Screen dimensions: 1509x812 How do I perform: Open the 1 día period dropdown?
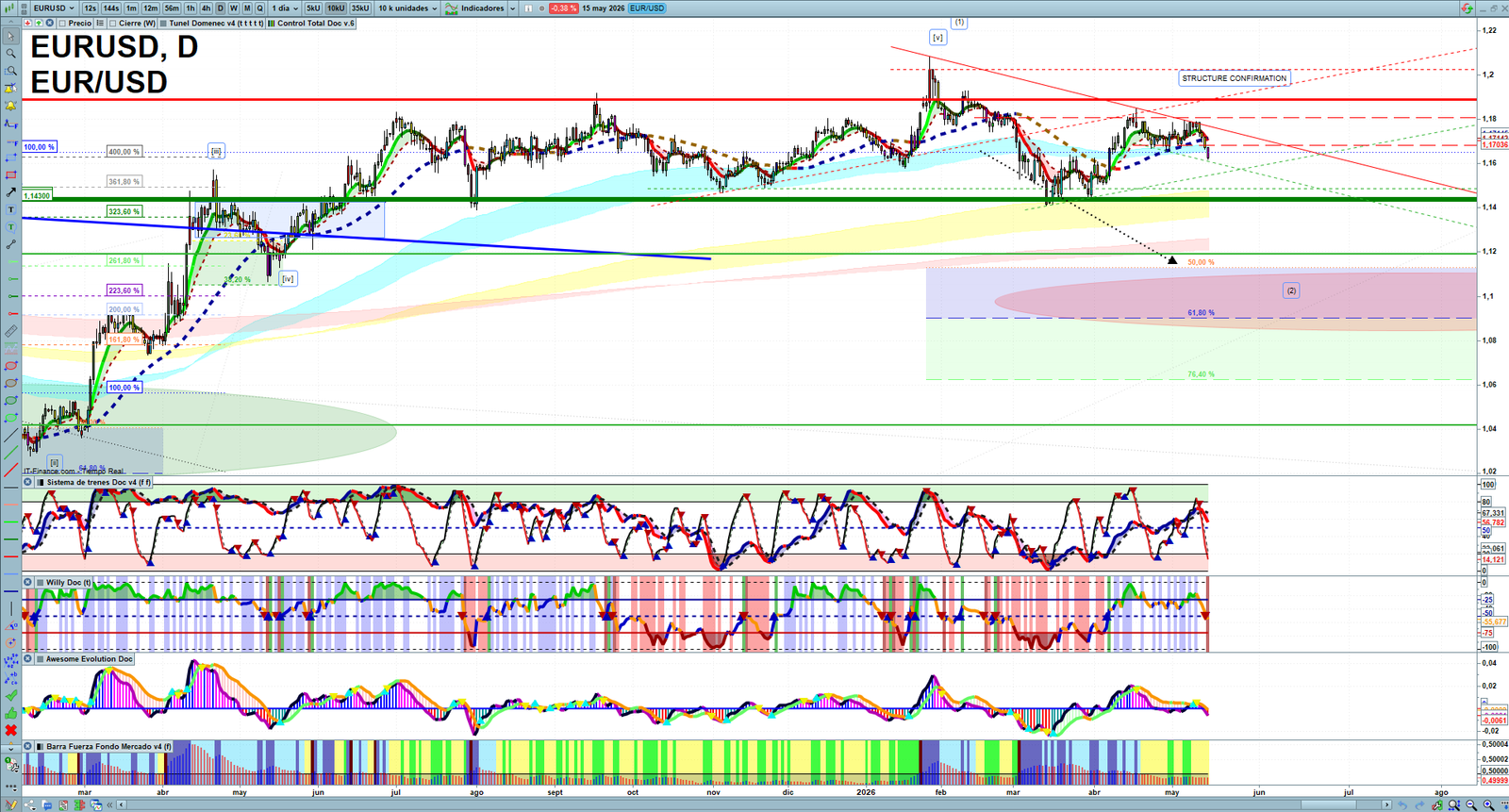click(x=285, y=8)
